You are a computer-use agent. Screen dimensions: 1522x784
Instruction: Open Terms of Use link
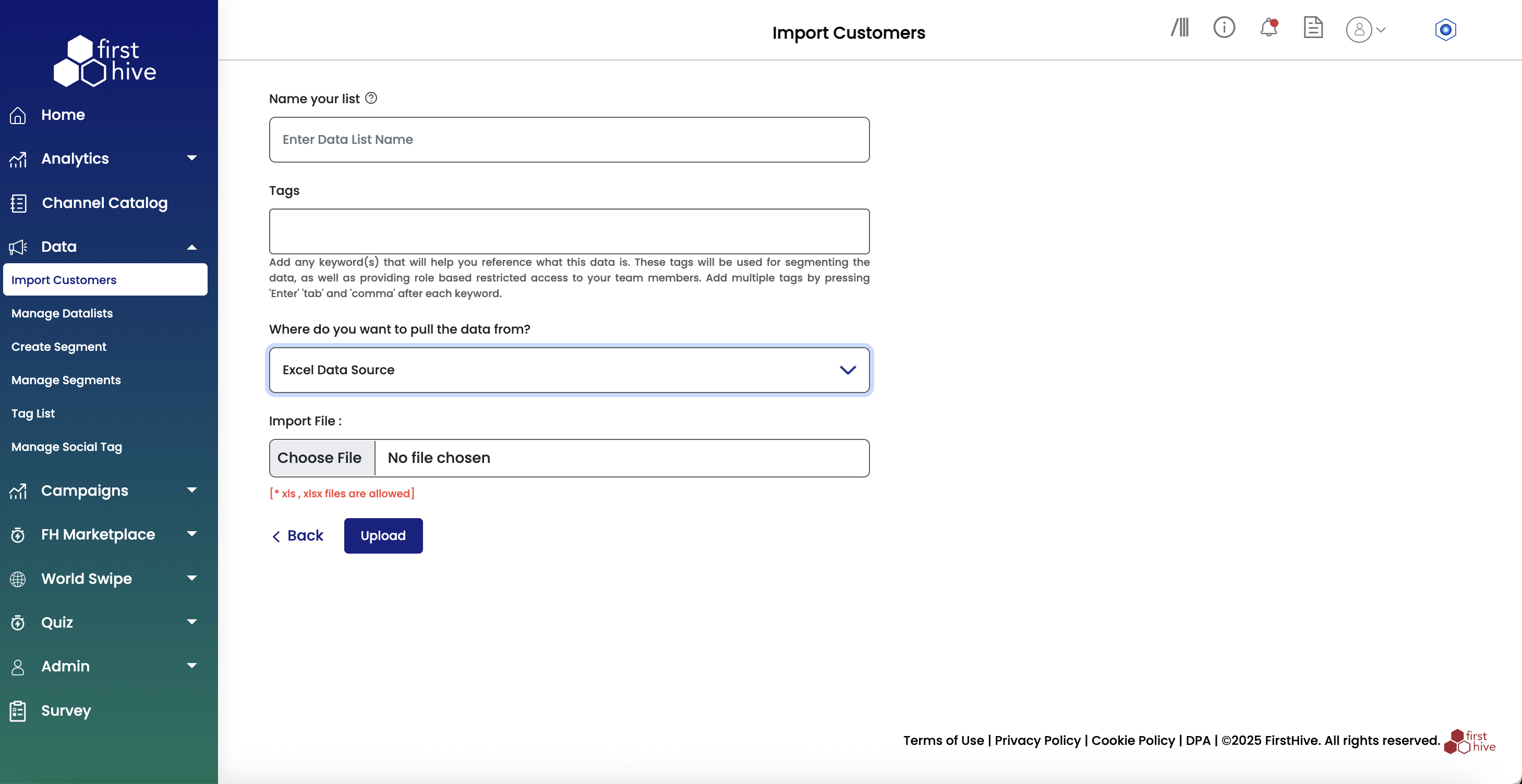coord(944,741)
